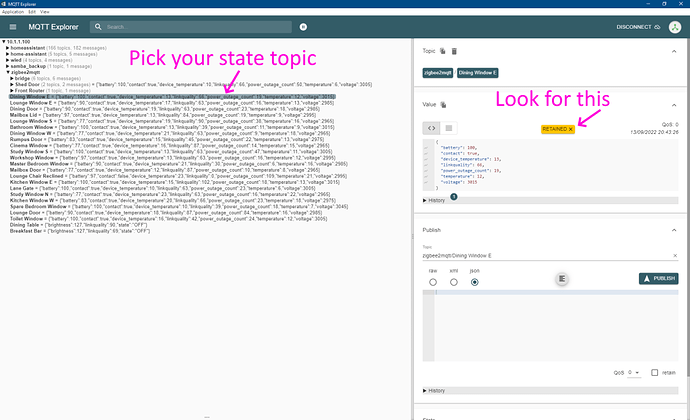This screenshot has height=420, width=690.
Task: Select the Lounge Chair Reclined topic row
Action: tap(178, 176)
